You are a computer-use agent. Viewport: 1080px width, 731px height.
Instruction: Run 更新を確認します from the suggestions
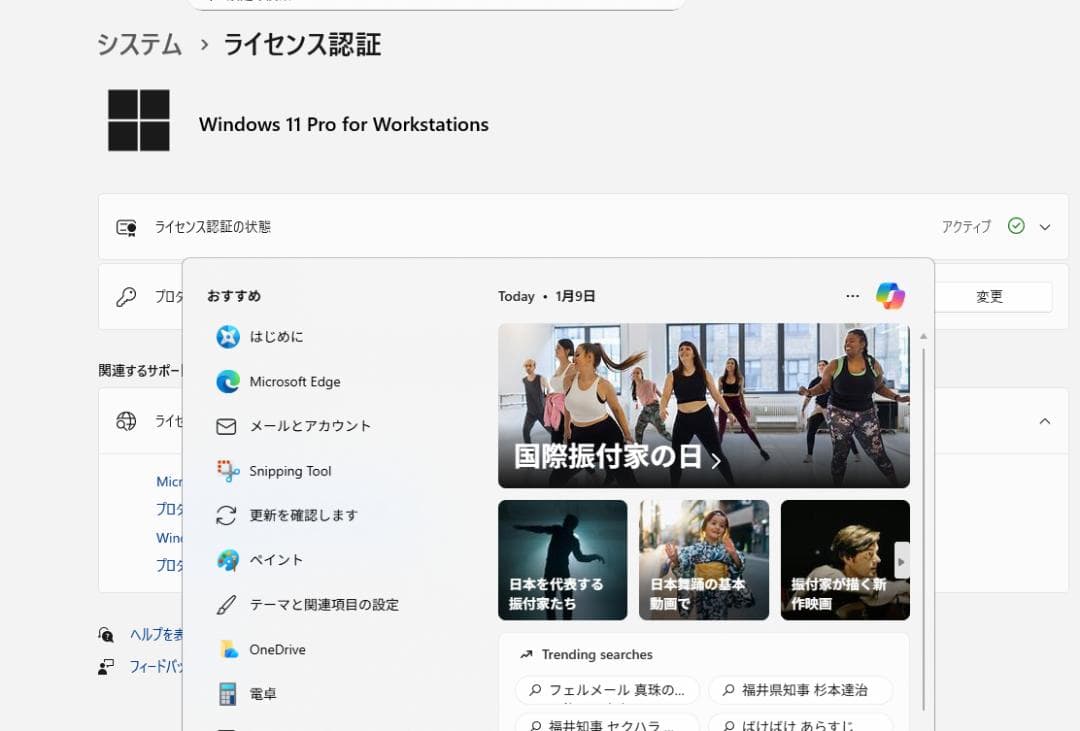(x=305, y=515)
